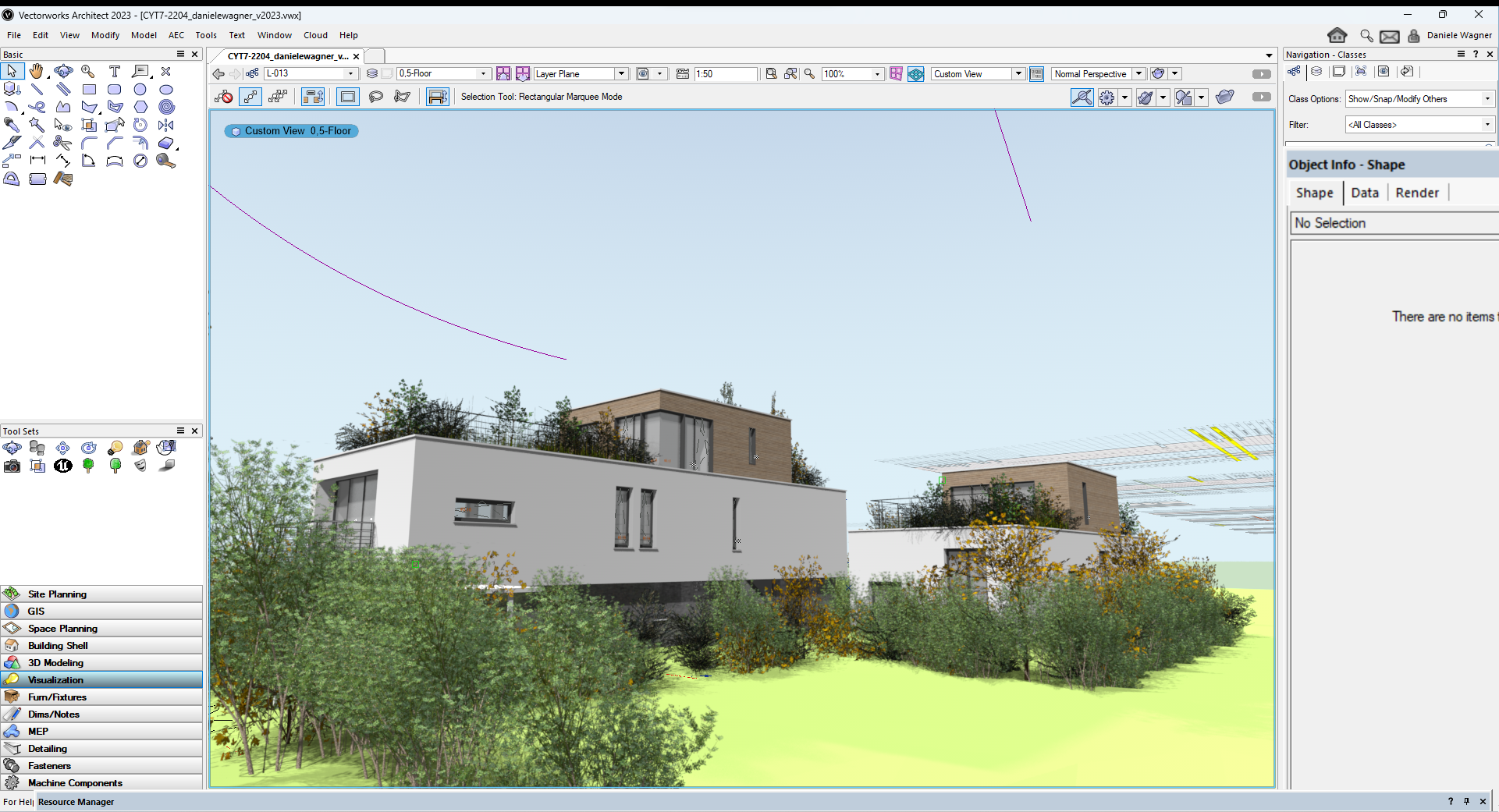The image size is (1499, 812).
Task: Select the Pan hand tool
Action: [x=37, y=72]
